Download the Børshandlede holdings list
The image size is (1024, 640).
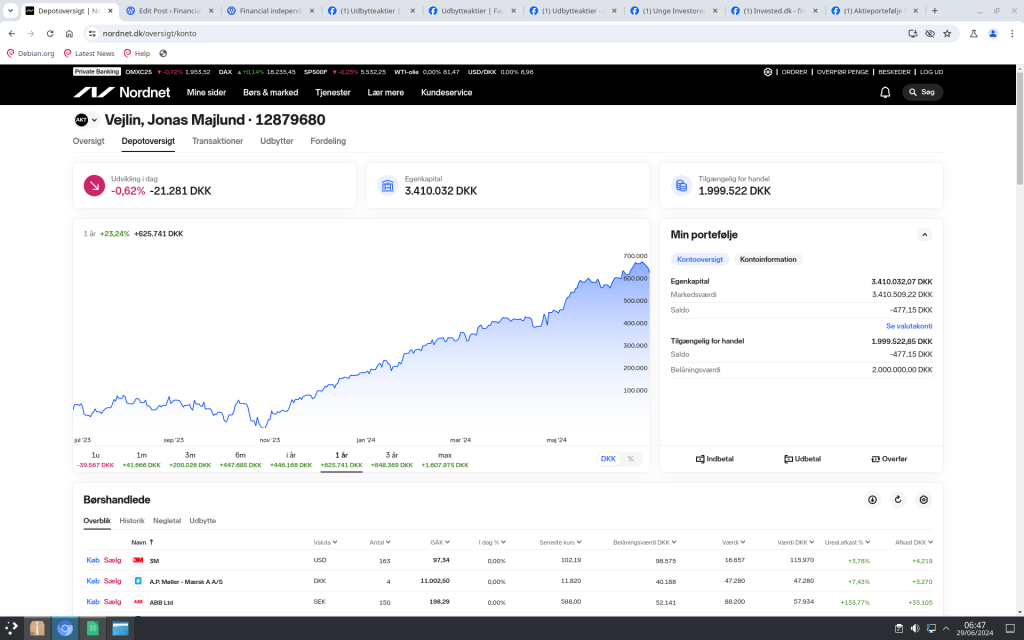click(x=872, y=500)
